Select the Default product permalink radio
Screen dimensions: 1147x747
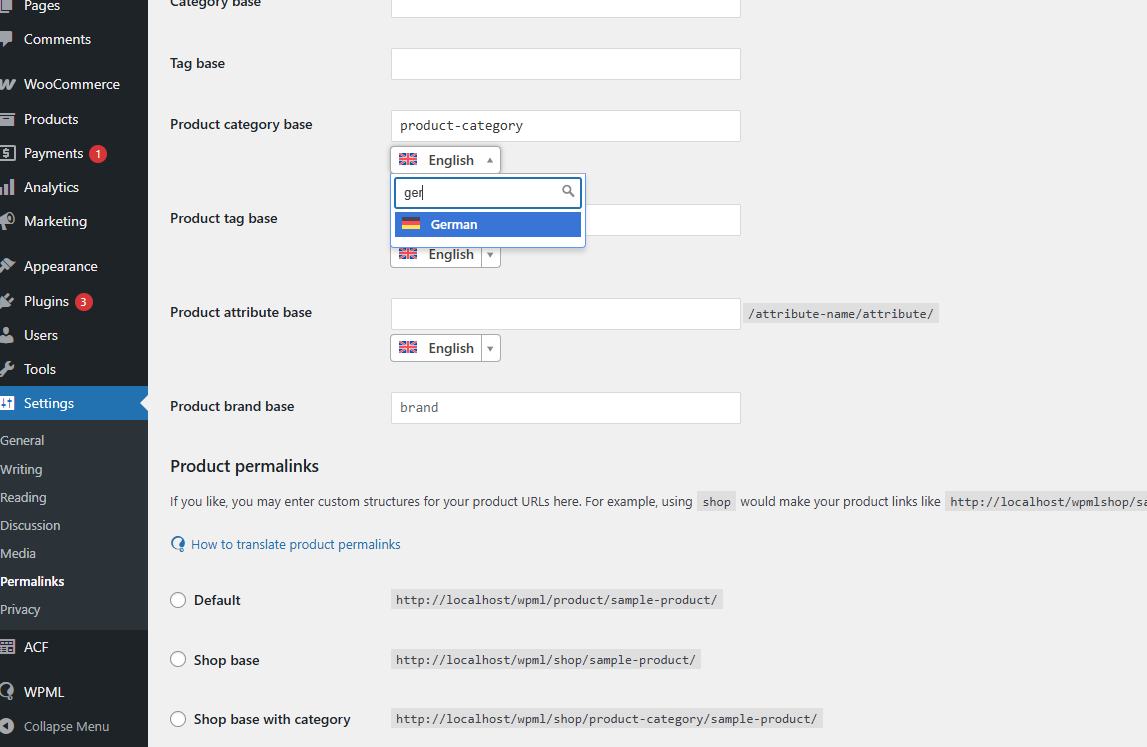pyautogui.click(x=178, y=600)
